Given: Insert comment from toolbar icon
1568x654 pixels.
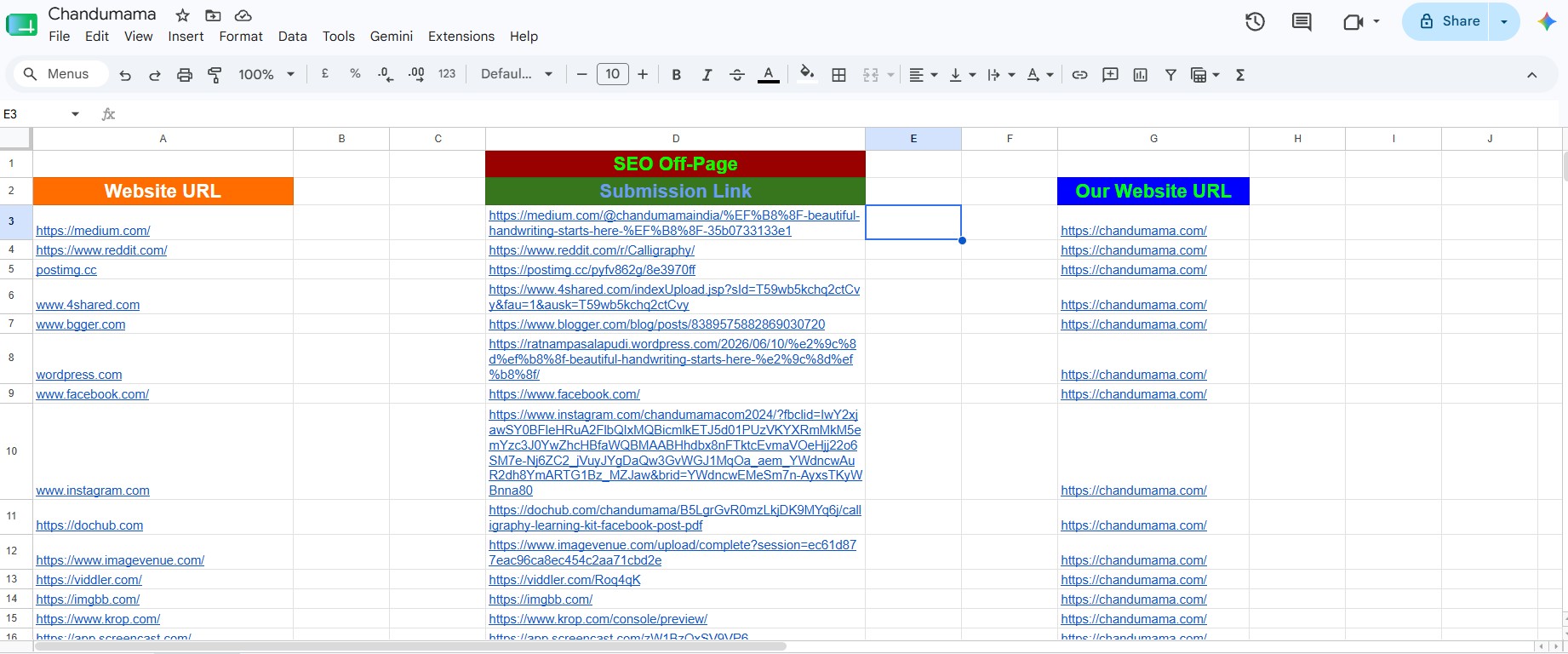Looking at the screenshot, I should 1110,75.
